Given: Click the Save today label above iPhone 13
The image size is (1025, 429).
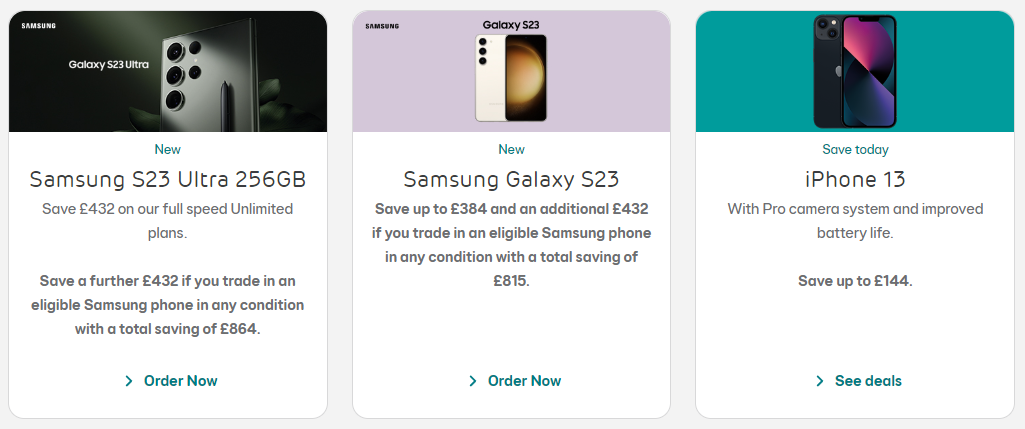Looking at the screenshot, I should point(855,150).
